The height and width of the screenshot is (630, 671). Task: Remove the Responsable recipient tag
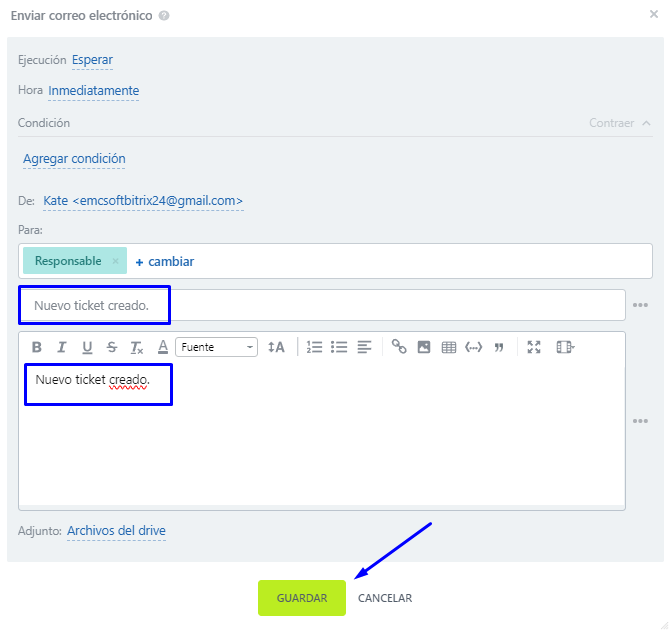[x=115, y=261]
